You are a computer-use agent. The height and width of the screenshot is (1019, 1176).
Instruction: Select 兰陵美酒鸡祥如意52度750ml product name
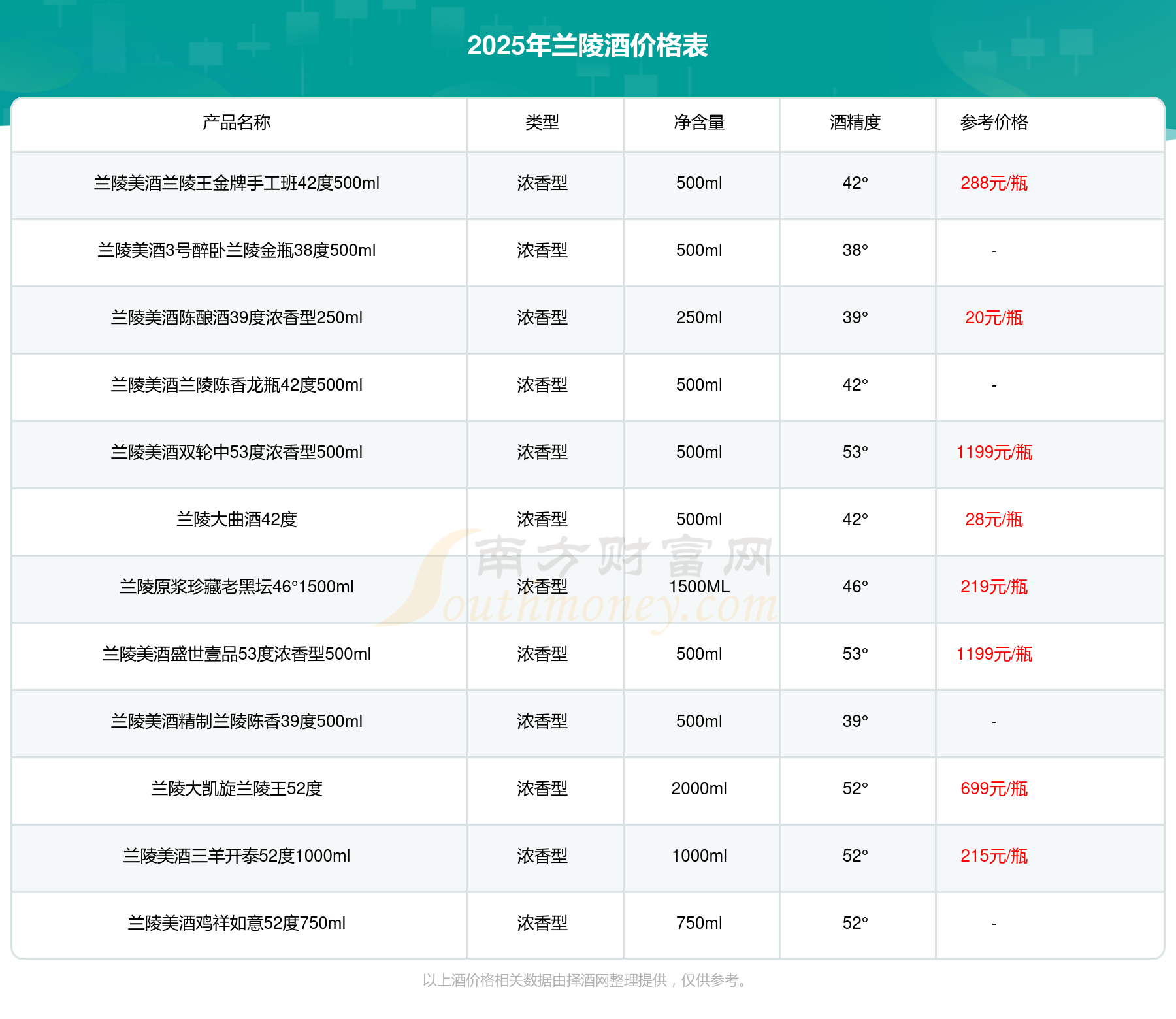237,923
